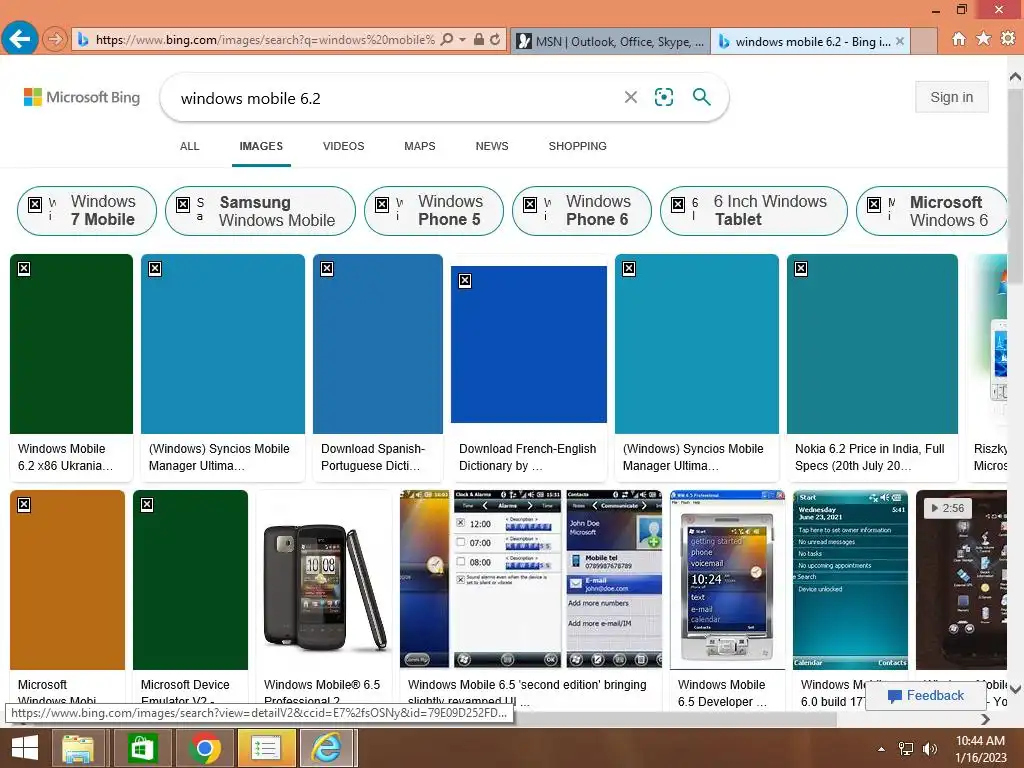This screenshot has width=1024, height=768.
Task: Click the Microsoft Bing logo
Action: tap(82, 97)
